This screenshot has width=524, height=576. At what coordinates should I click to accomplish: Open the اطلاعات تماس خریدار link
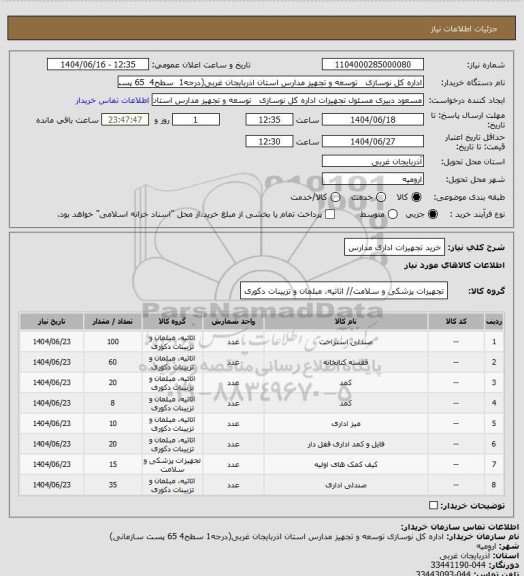tap(112, 100)
